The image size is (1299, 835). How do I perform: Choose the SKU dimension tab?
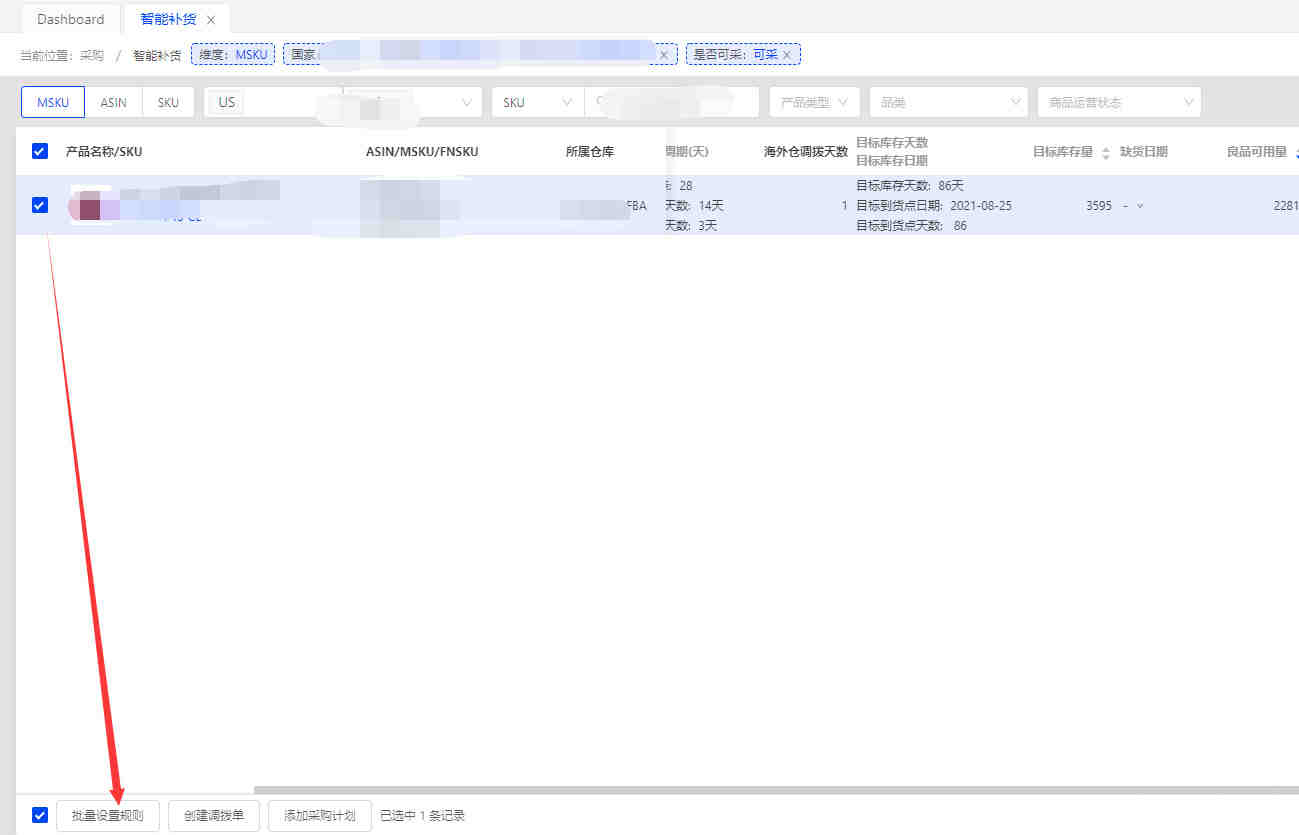[168, 102]
